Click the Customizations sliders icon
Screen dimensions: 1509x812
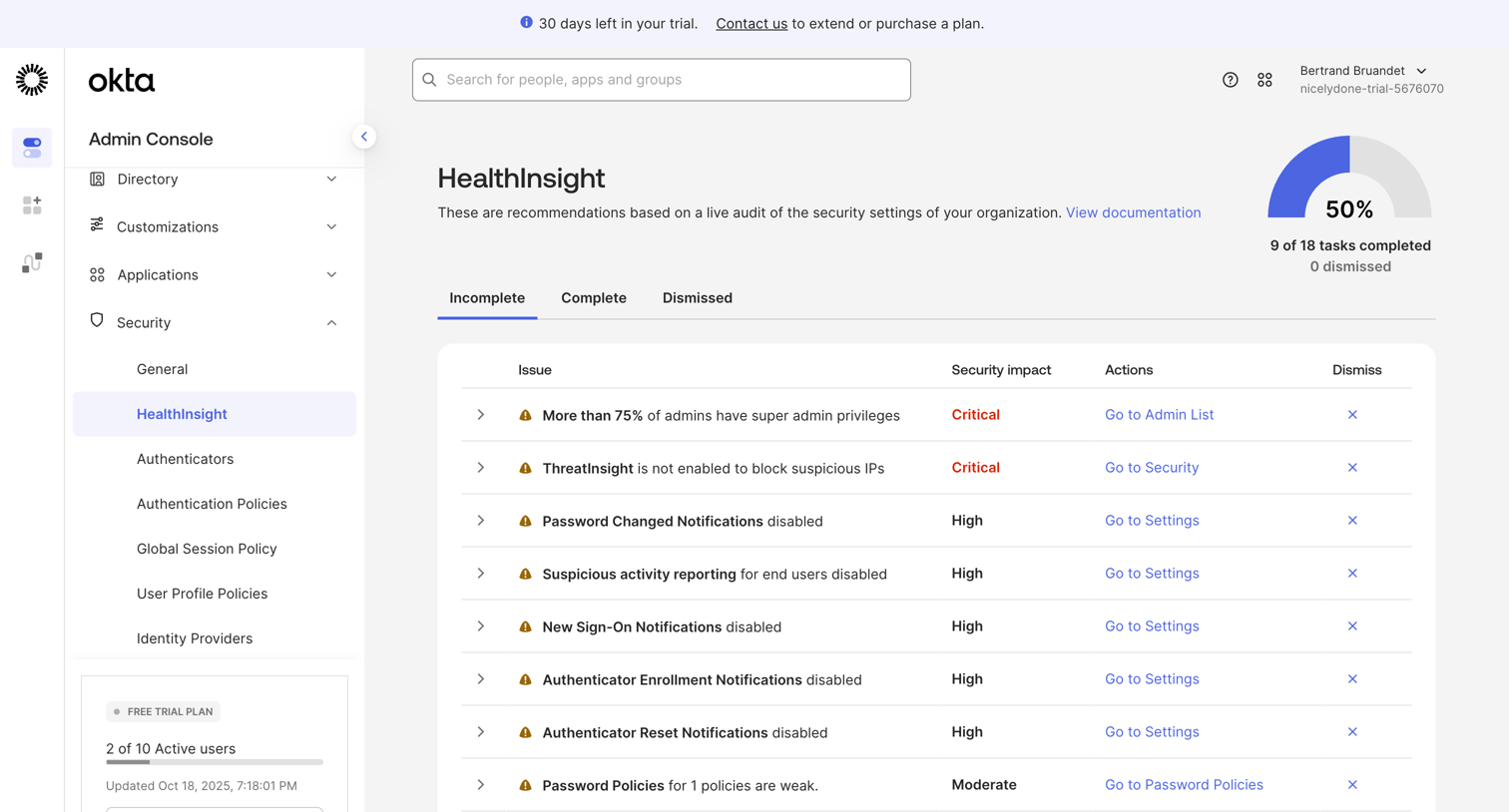click(97, 225)
